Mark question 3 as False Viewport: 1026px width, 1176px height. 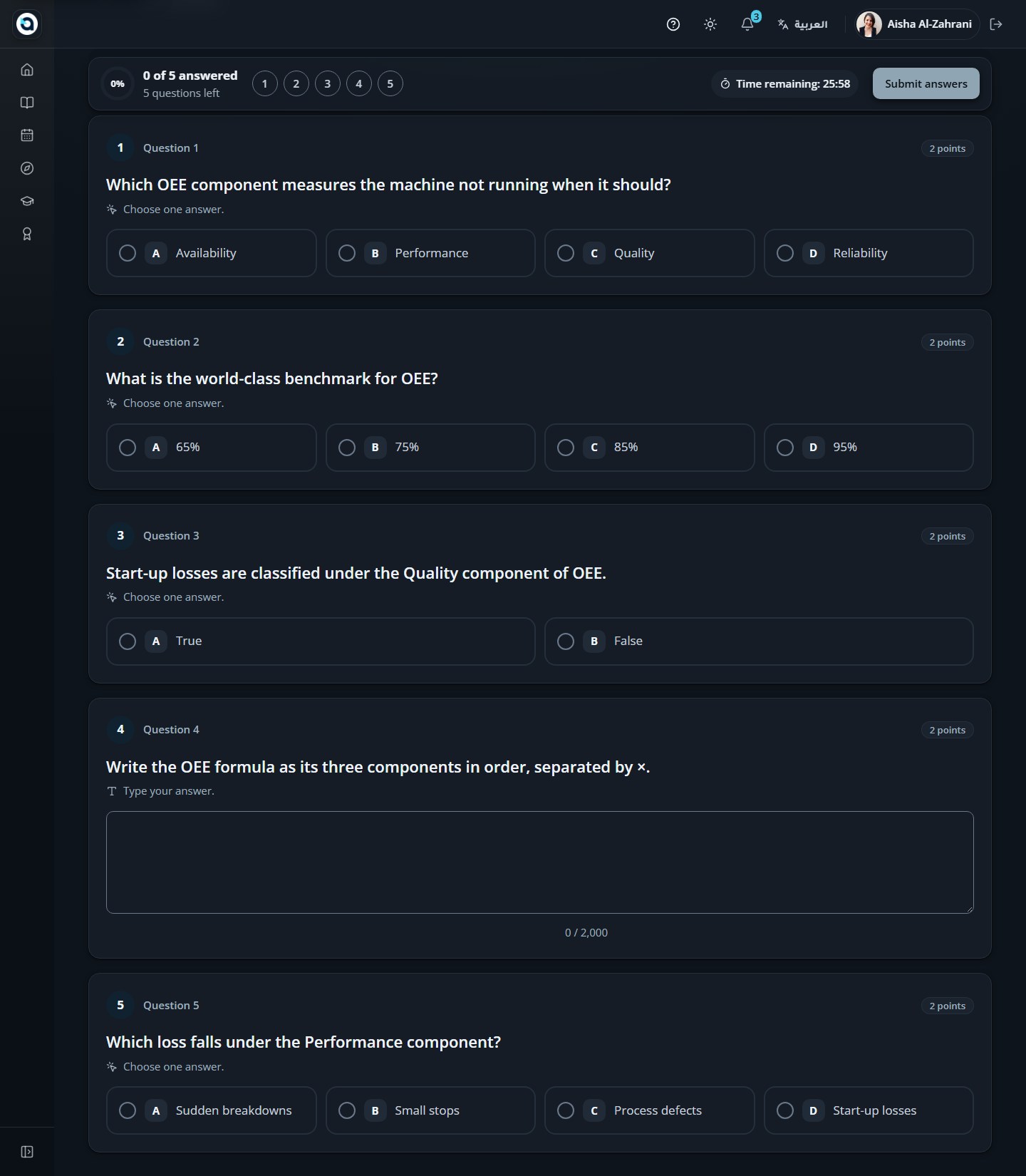pos(759,641)
